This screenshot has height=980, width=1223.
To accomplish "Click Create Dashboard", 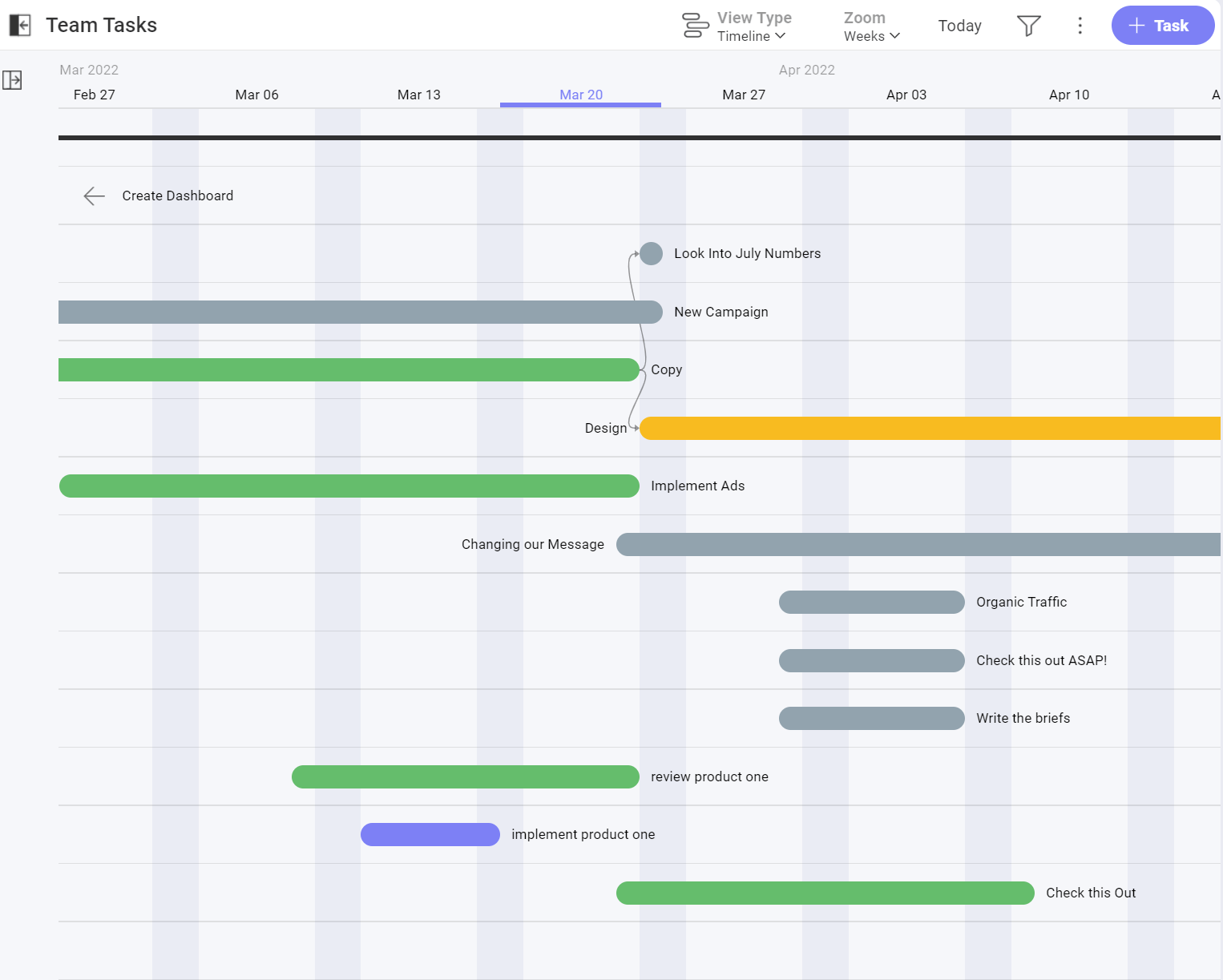I will [177, 196].
